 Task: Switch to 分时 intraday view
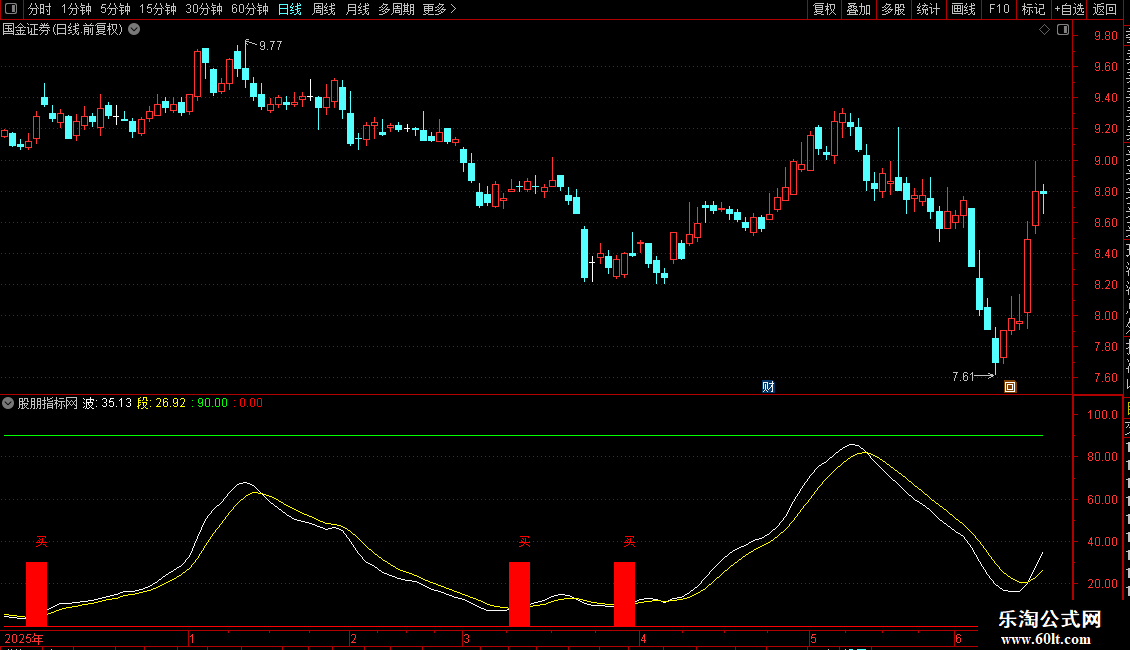click(x=40, y=9)
